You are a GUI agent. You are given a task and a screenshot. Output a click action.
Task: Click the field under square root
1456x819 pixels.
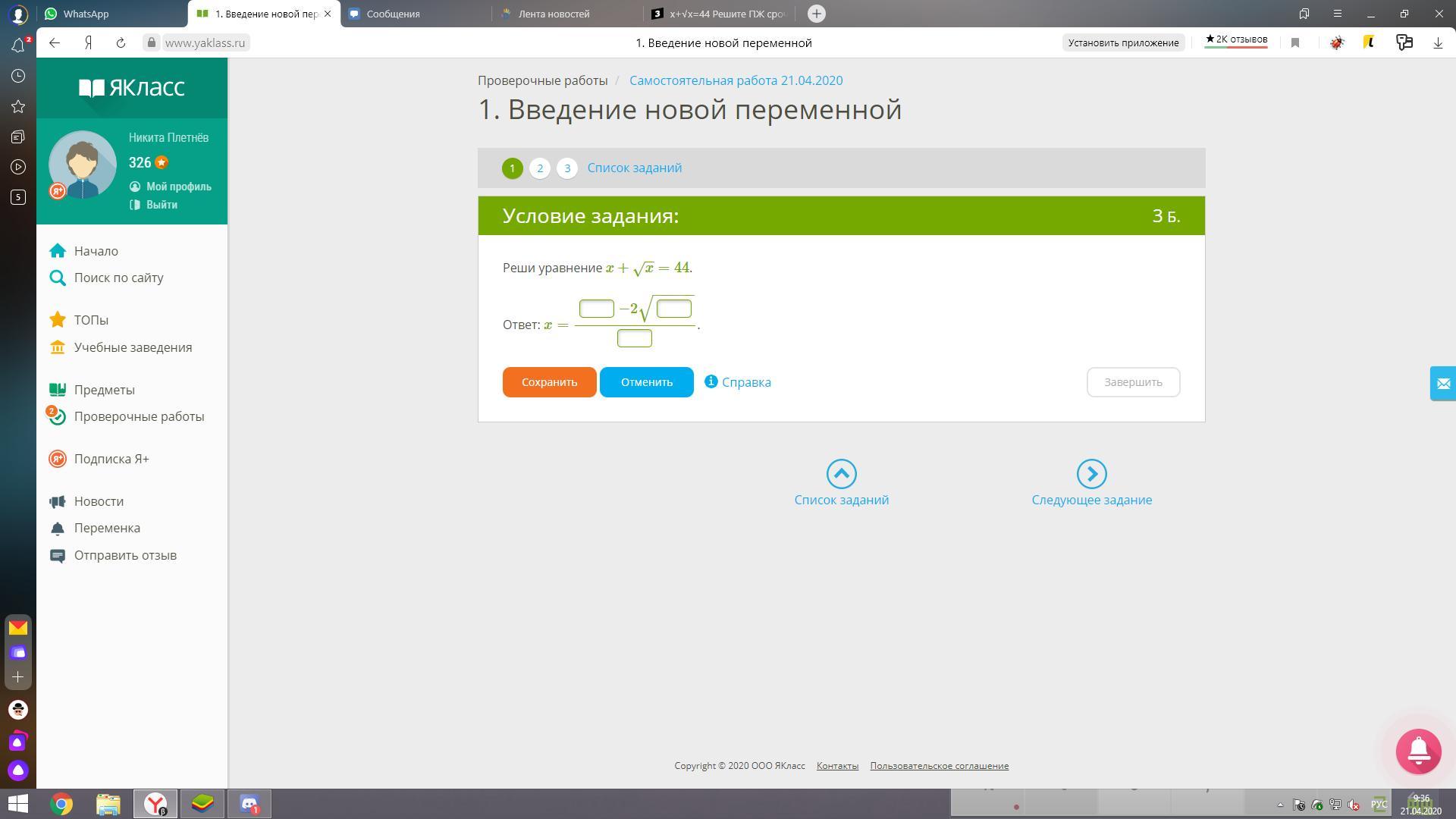[x=674, y=309]
